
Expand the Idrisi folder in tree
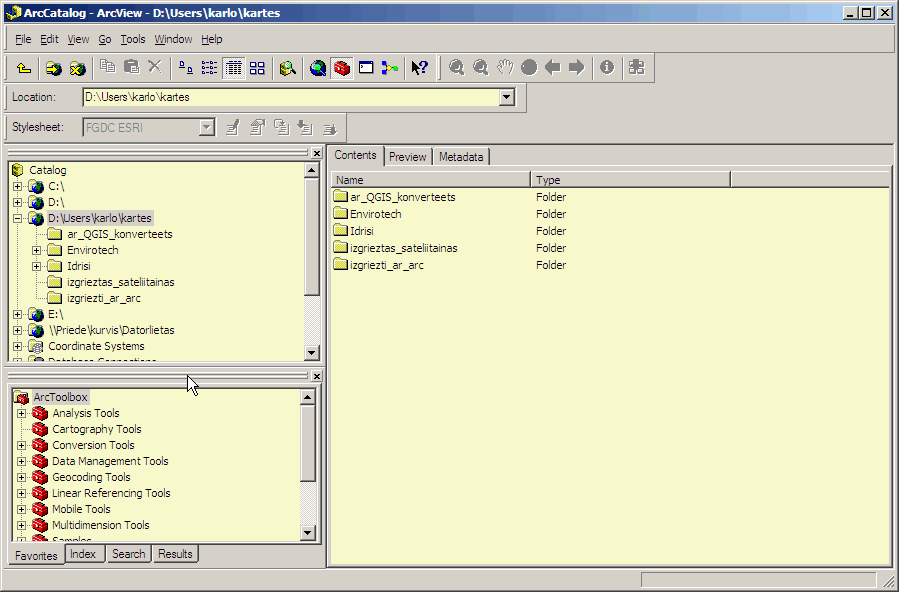[x=37, y=266]
